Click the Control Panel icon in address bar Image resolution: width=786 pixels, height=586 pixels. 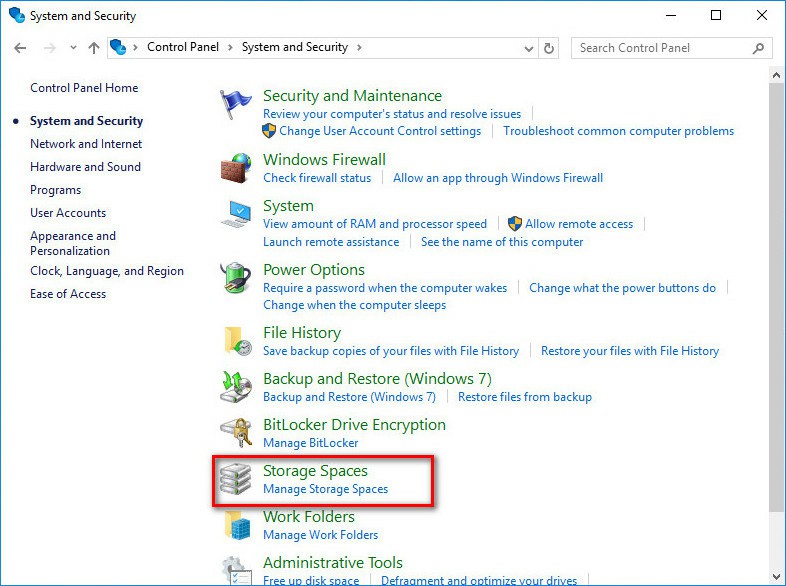pos(118,47)
